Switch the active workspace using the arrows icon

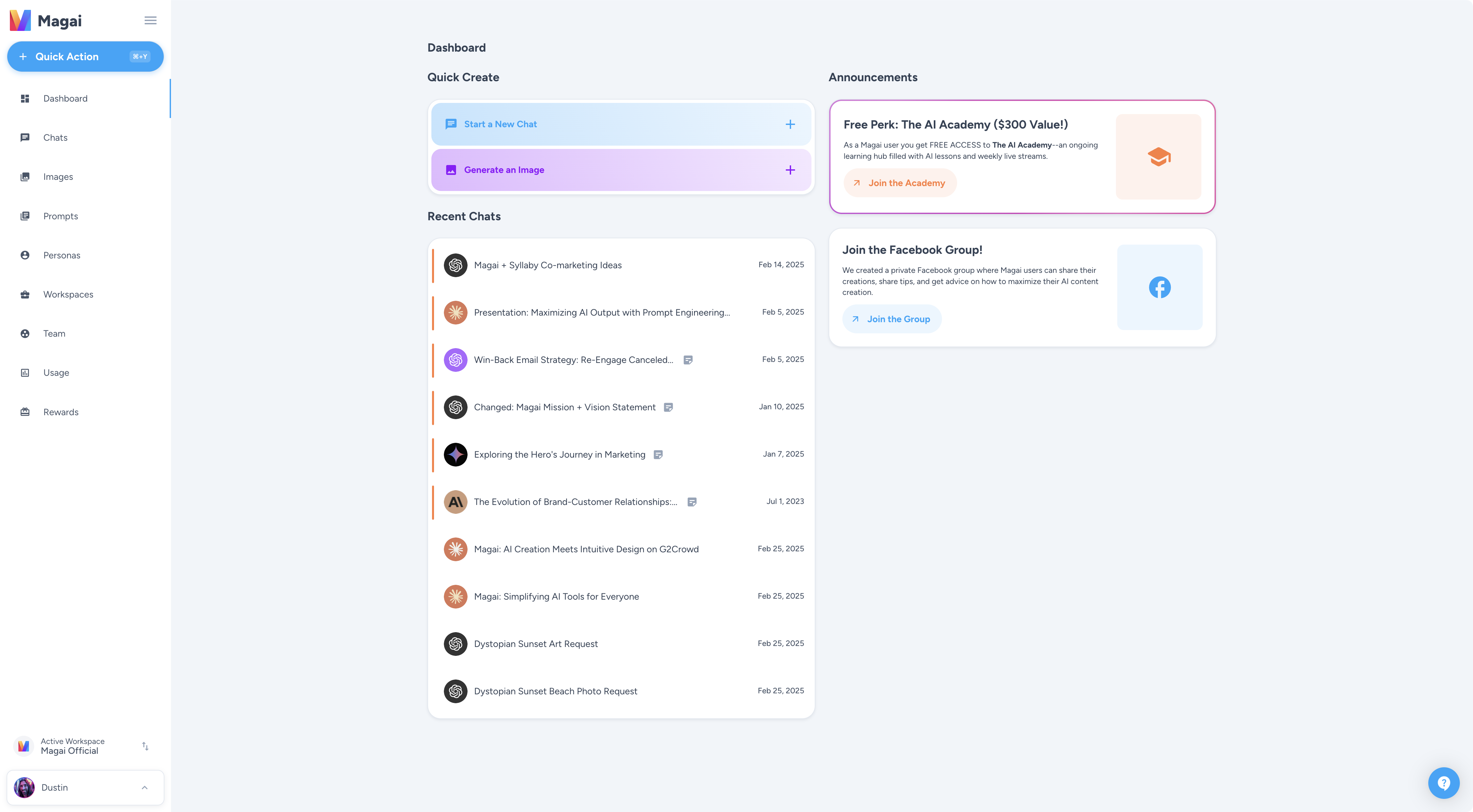(145, 746)
